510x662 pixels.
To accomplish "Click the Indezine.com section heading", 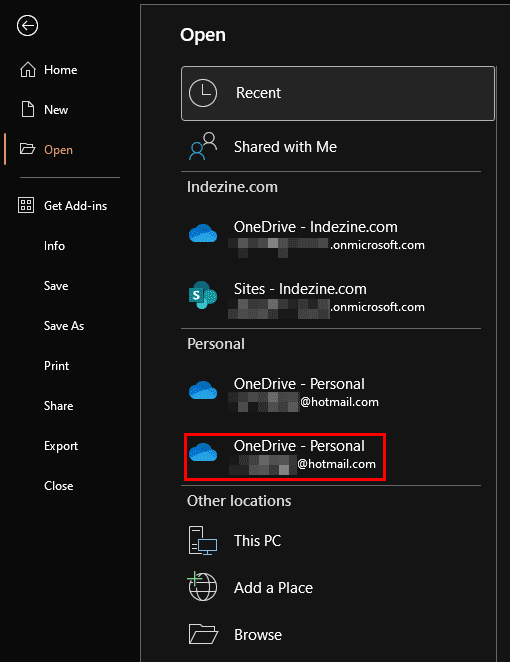I will [232, 187].
